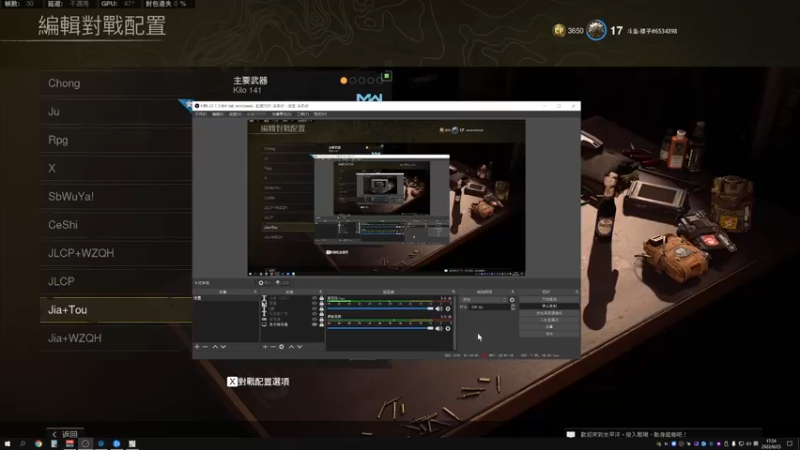Toggle visibility of first source in list

click(x=314, y=298)
